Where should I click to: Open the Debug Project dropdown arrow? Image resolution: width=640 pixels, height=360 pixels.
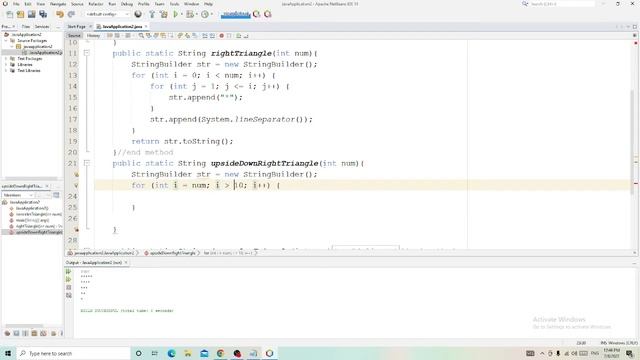click(x=196, y=14)
